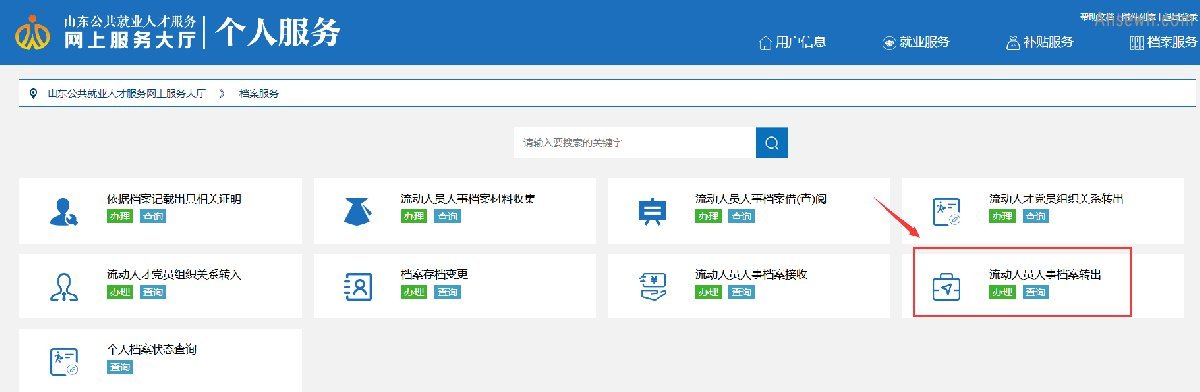This screenshot has height=392, width=1200.
Task: Click the site logo in the header
Action: (33, 33)
